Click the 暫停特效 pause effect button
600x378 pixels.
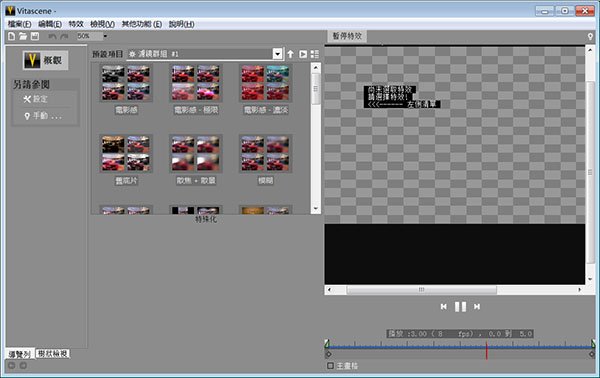(x=347, y=36)
